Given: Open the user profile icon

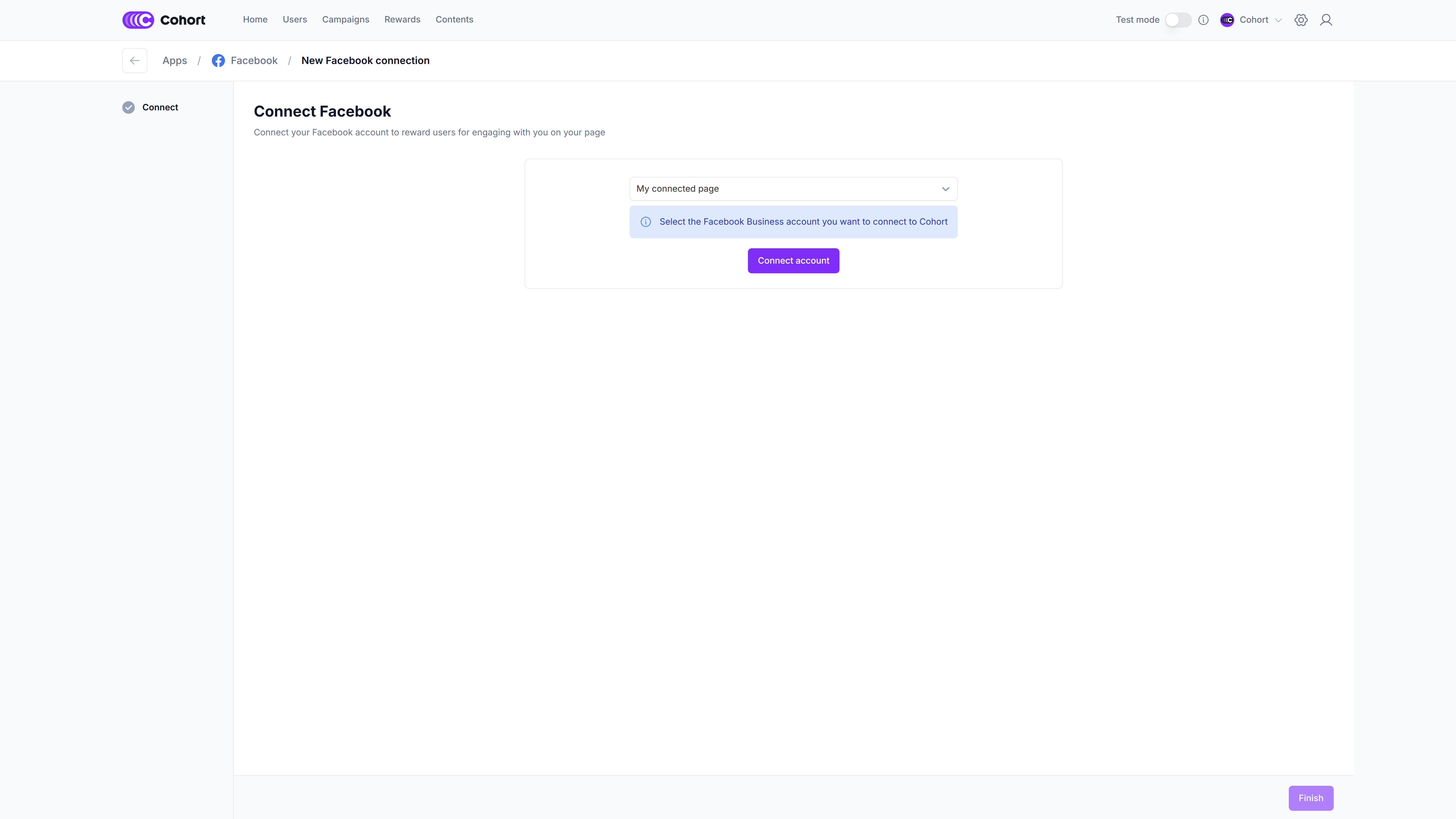Looking at the screenshot, I should pyautogui.click(x=1325, y=20).
